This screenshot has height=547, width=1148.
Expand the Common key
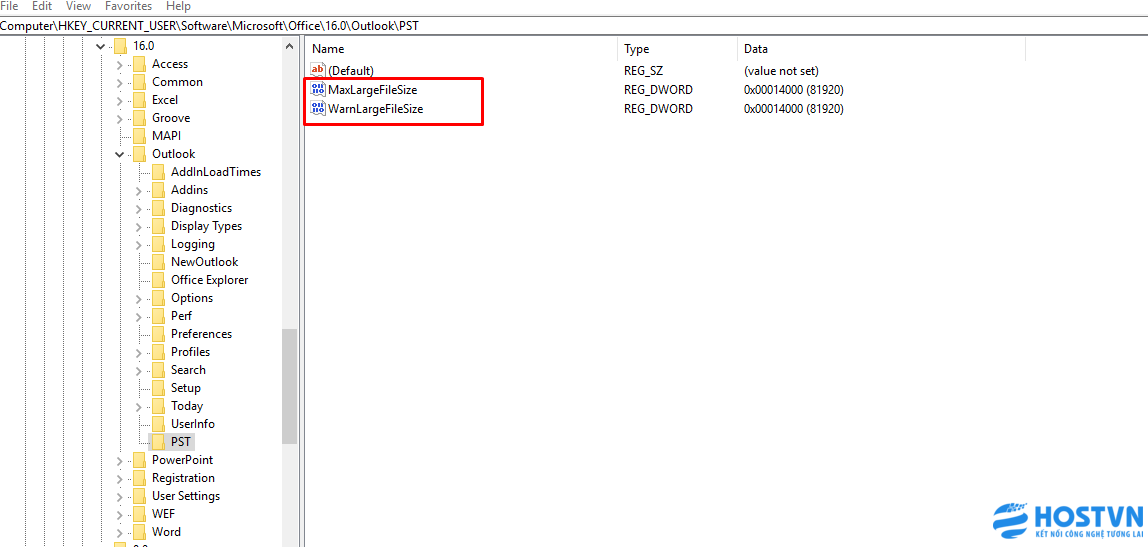point(119,83)
